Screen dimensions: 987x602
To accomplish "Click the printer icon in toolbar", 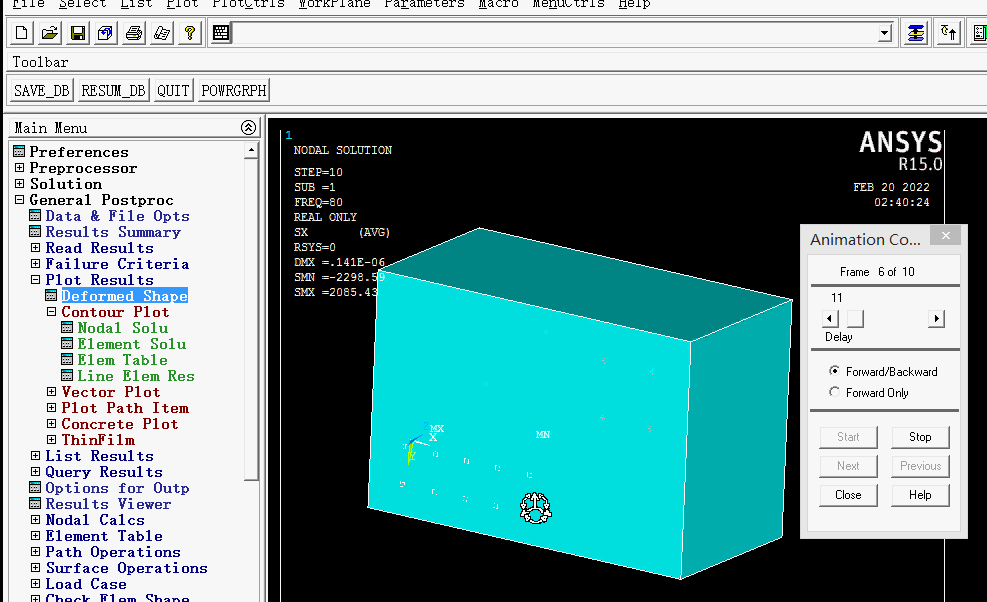I will tap(134, 34).
